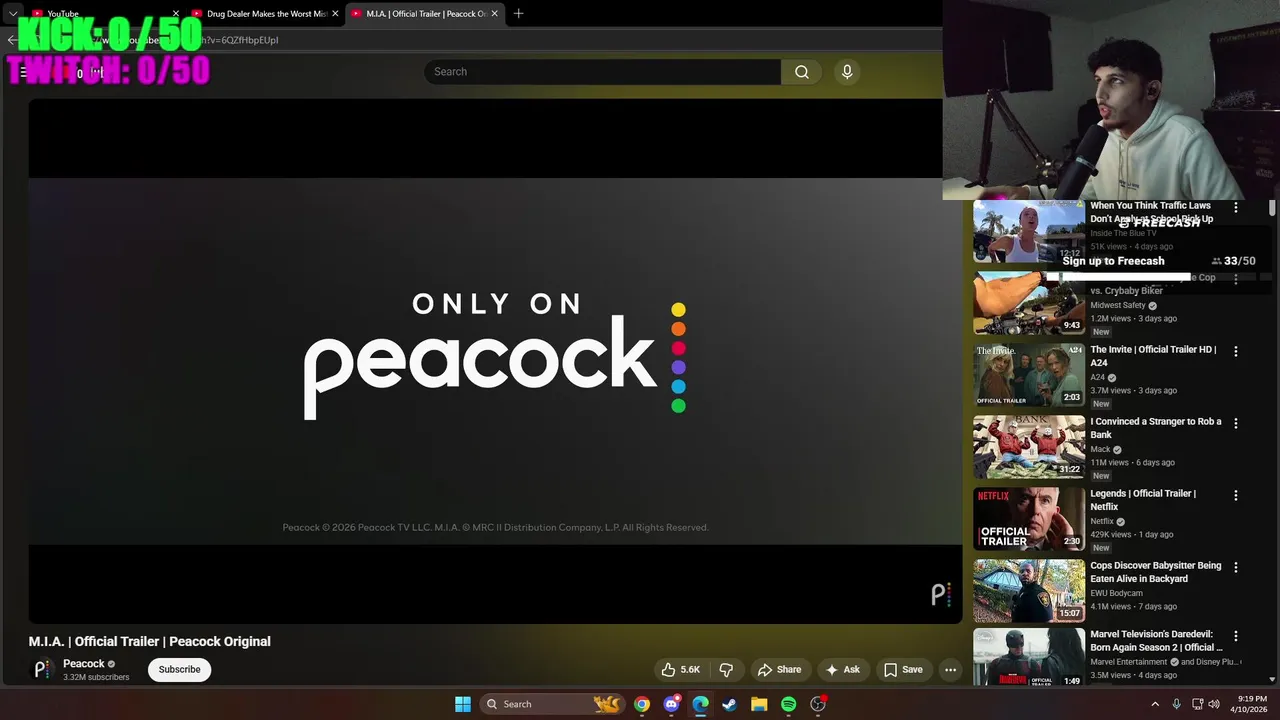The width and height of the screenshot is (1280, 720).
Task: Open options for Traffic Laws video
Action: (x=1236, y=207)
